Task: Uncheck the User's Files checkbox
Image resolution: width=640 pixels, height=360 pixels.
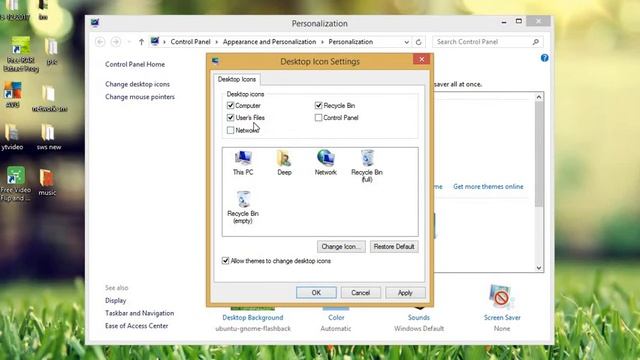Action: (x=230, y=118)
